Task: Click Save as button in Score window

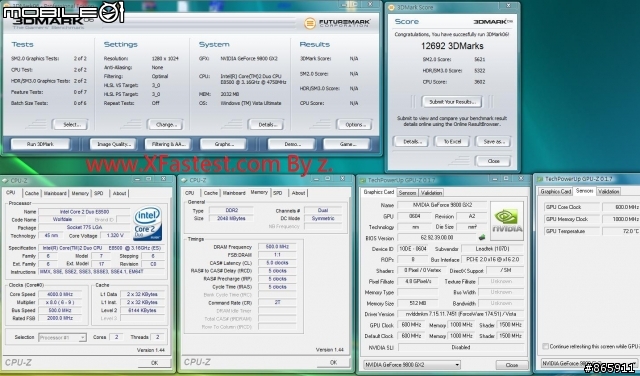Action: pyautogui.click(x=493, y=142)
